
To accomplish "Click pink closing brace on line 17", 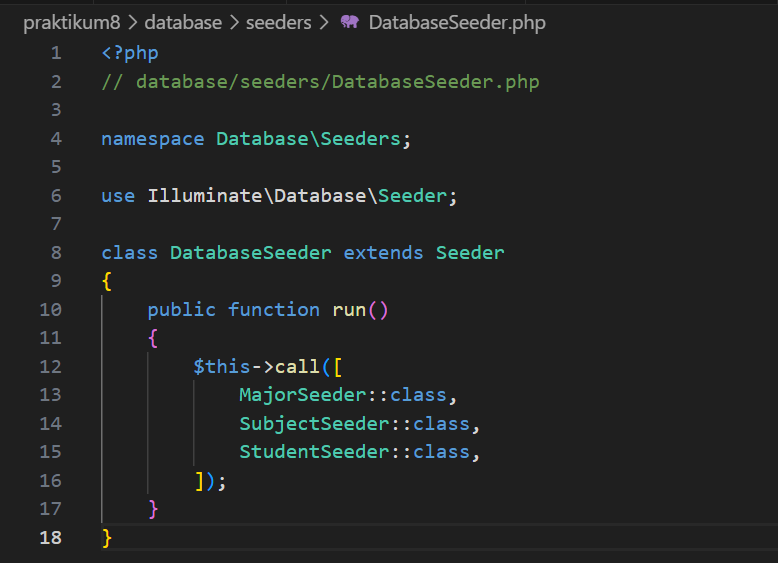I will [153, 509].
